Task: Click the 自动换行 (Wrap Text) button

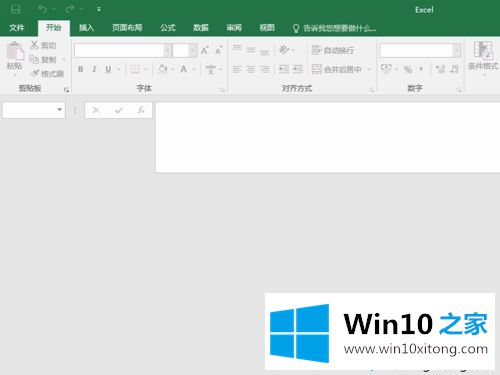Action: 333,50
